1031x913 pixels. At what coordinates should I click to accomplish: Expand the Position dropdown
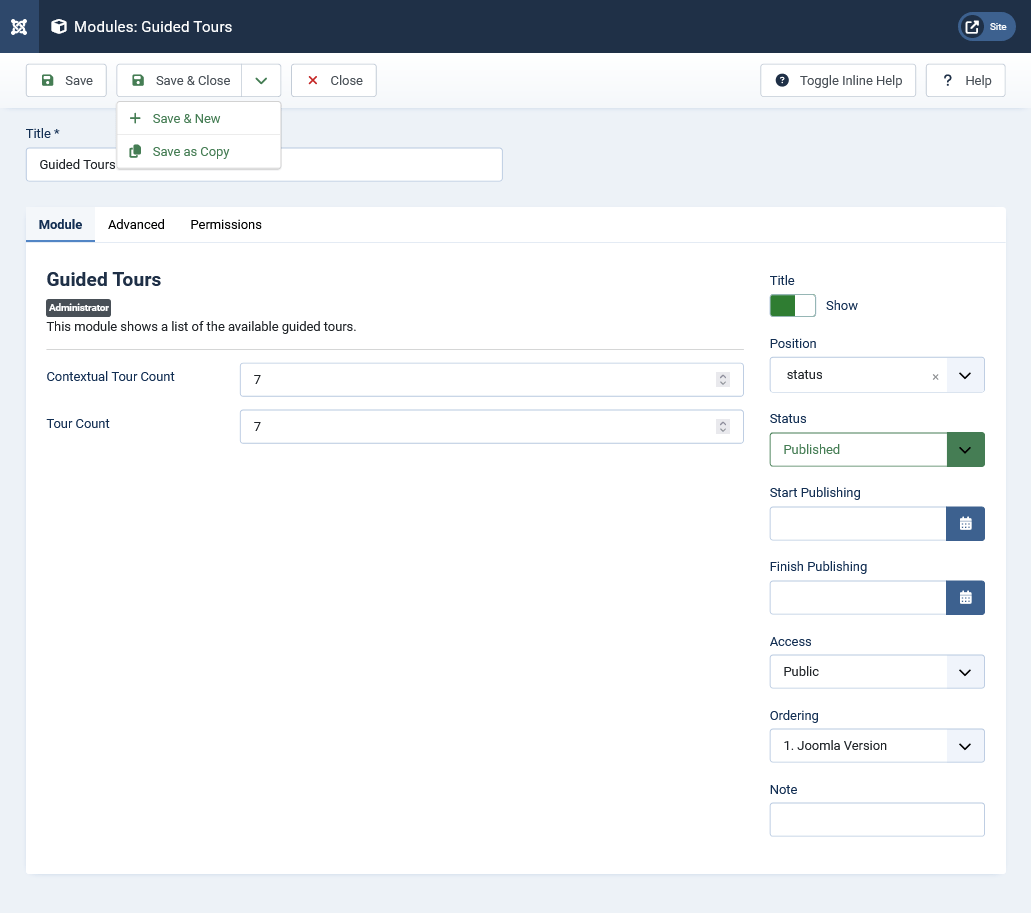pos(965,375)
